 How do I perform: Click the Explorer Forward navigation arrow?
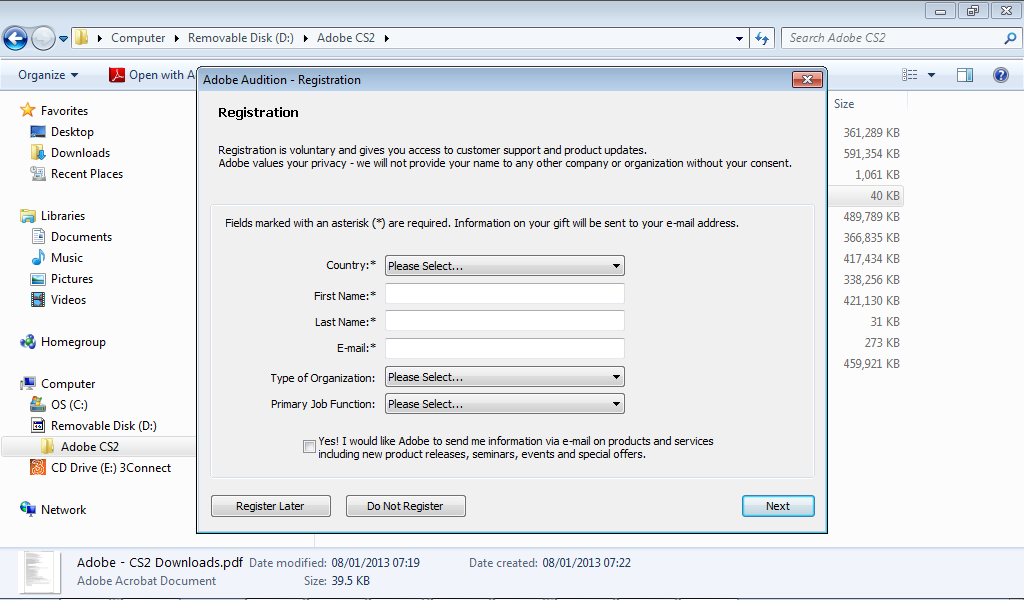[x=43, y=39]
